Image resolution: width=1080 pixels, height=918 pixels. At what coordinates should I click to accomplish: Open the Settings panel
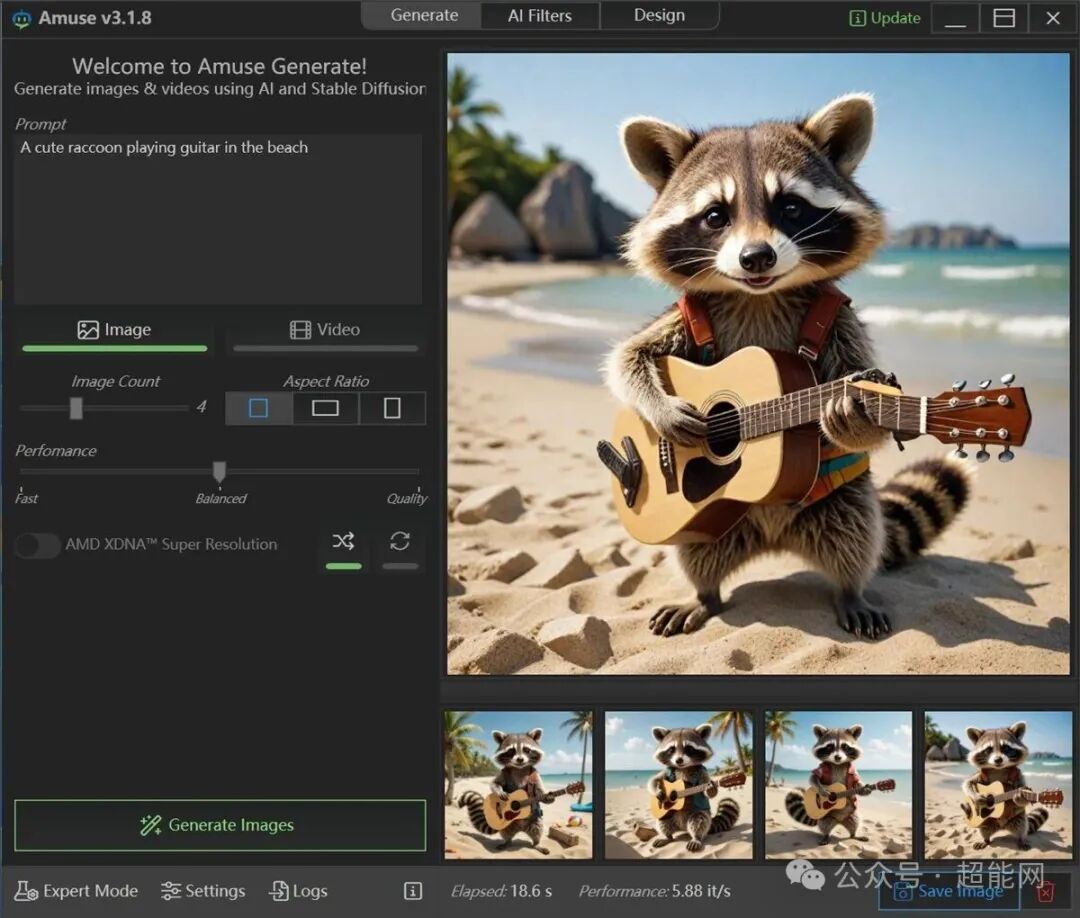click(x=203, y=891)
